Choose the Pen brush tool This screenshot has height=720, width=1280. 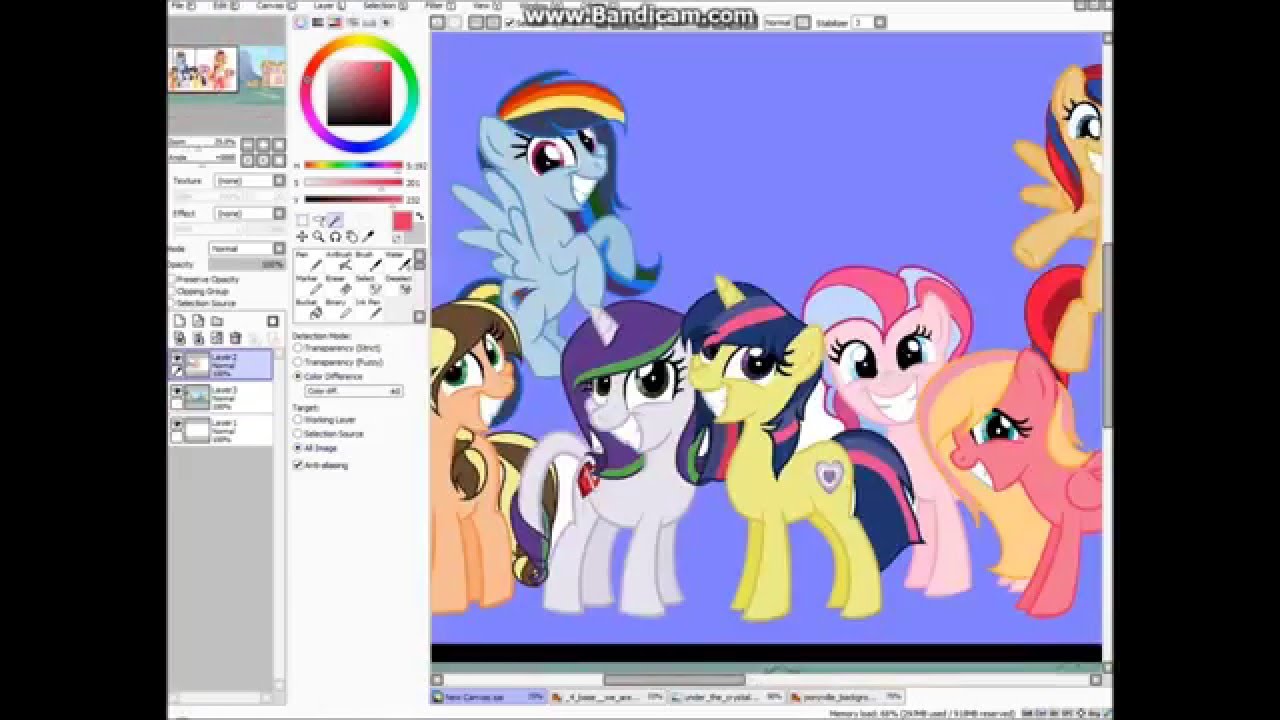tap(309, 262)
